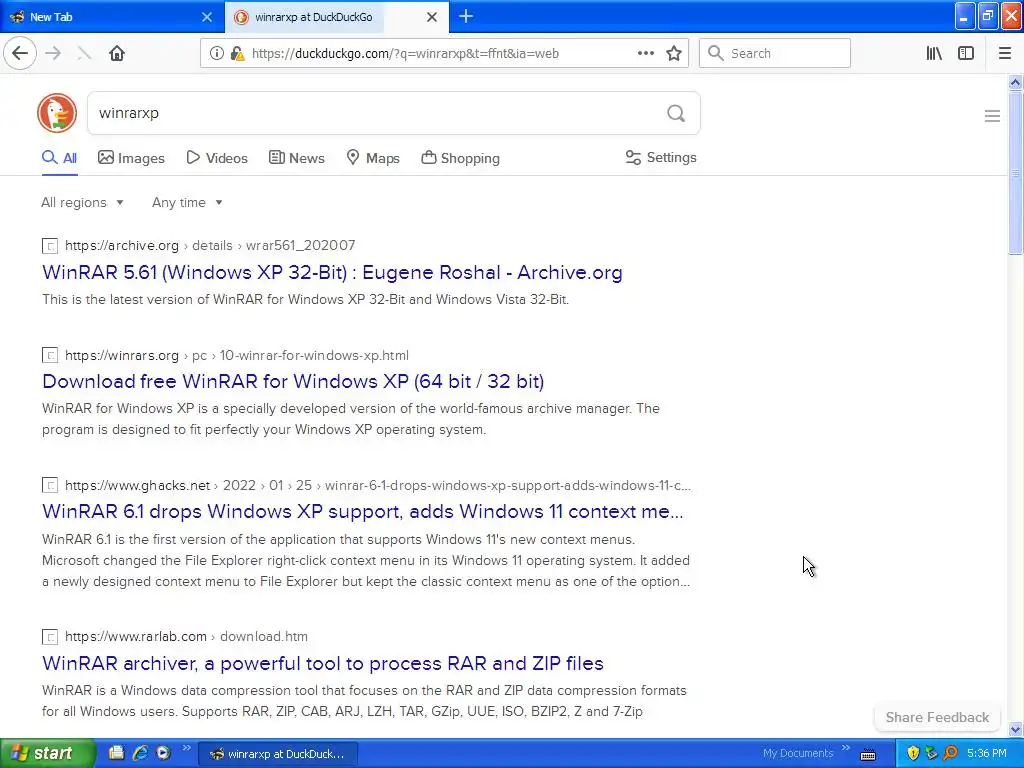1024x768 pixels.
Task: Open the Library bookshelf icon
Action: pyautogui.click(x=934, y=54)
